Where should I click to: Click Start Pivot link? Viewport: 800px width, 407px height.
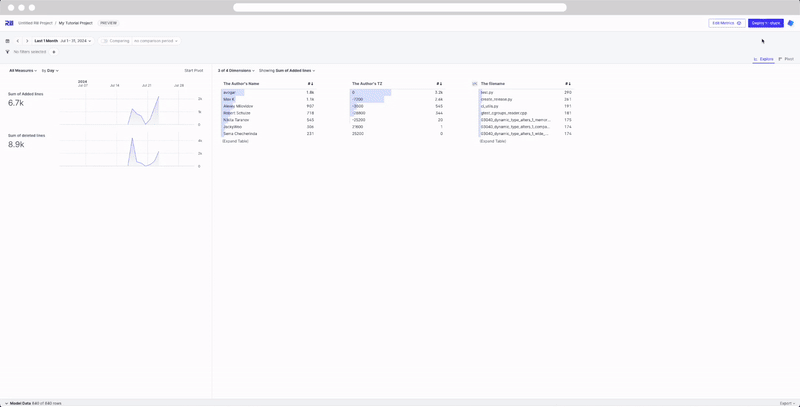tap(193, 71)
